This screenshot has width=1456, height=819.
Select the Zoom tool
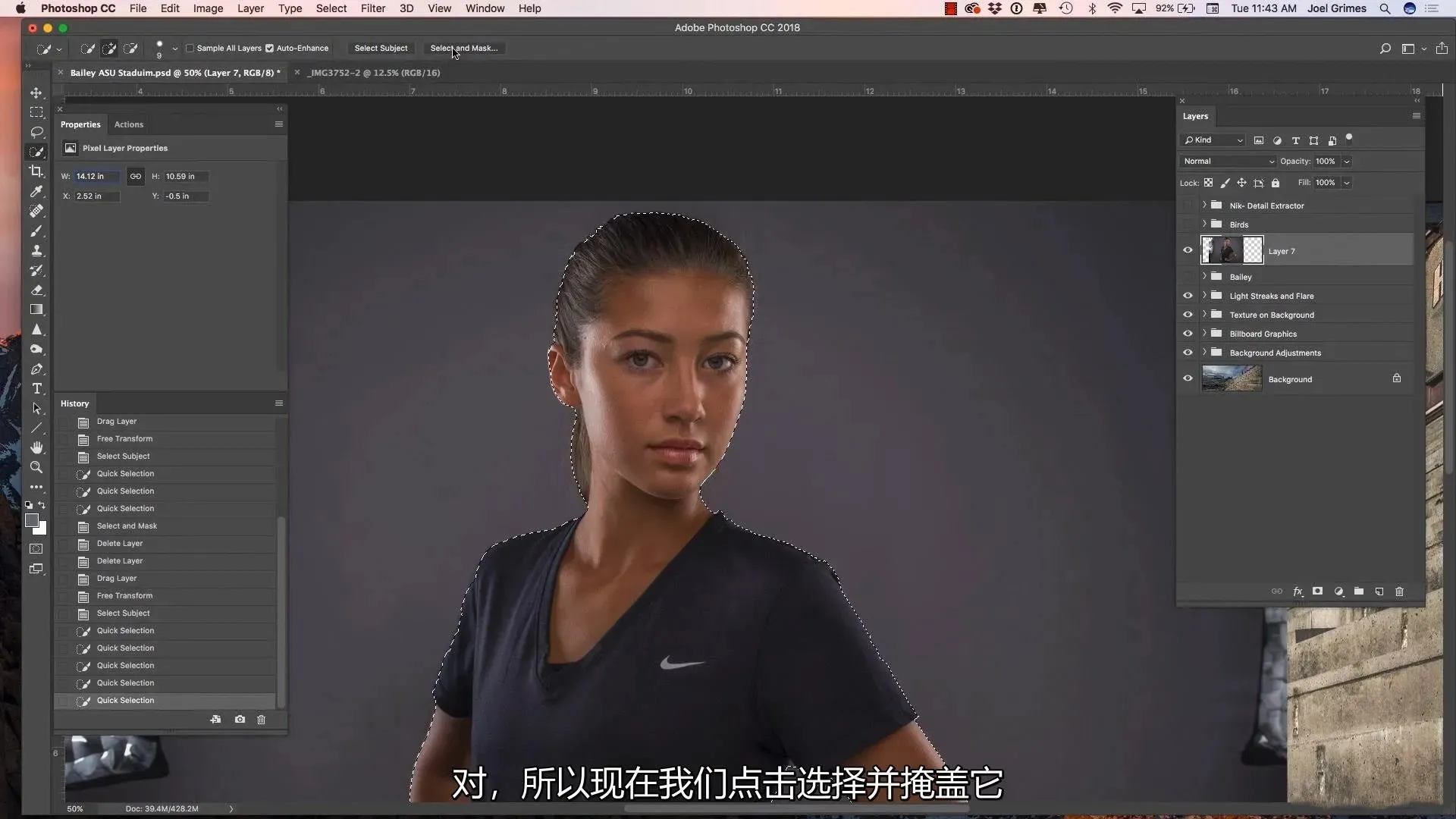click(x=36, y=467)
